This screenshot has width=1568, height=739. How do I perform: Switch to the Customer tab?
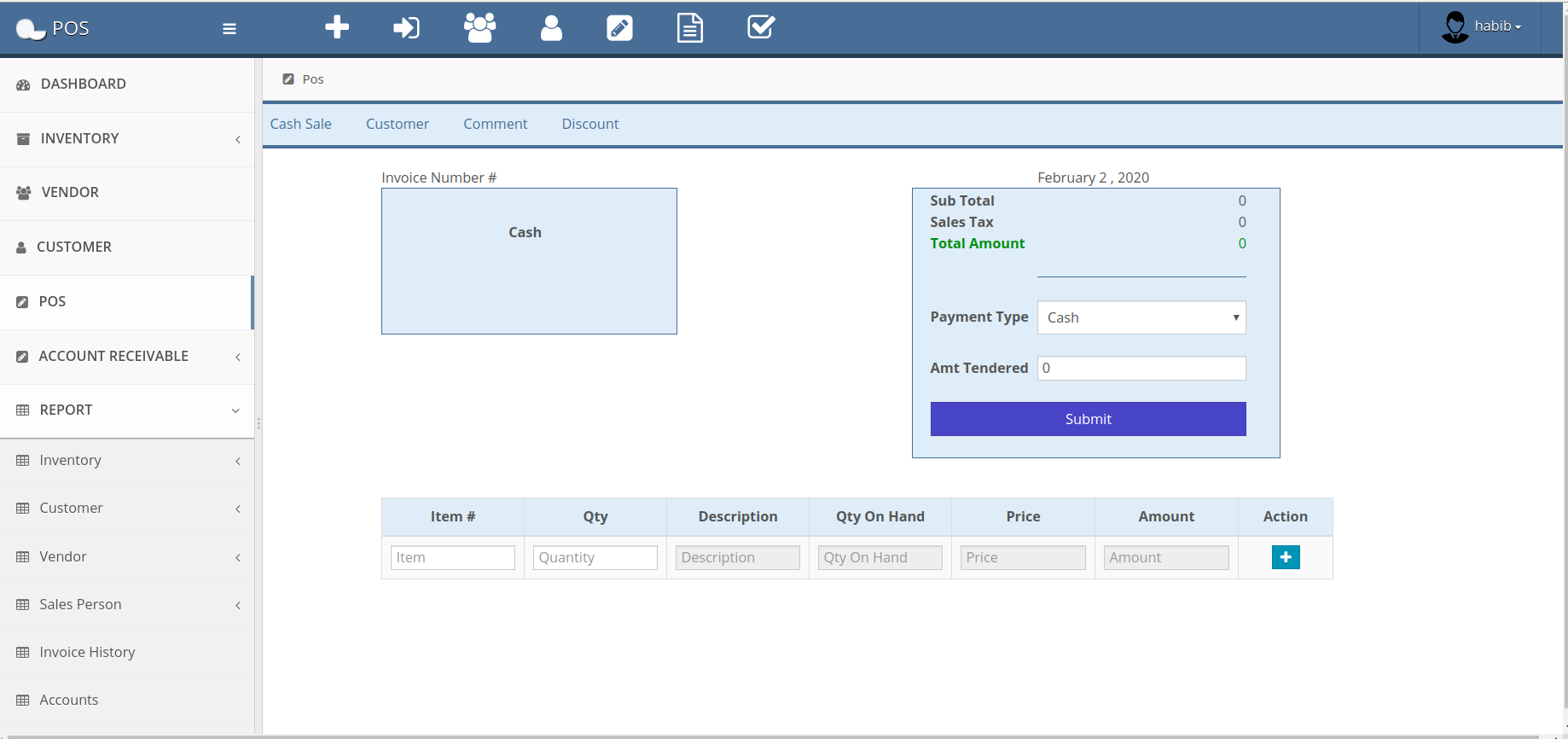point(397,125)
